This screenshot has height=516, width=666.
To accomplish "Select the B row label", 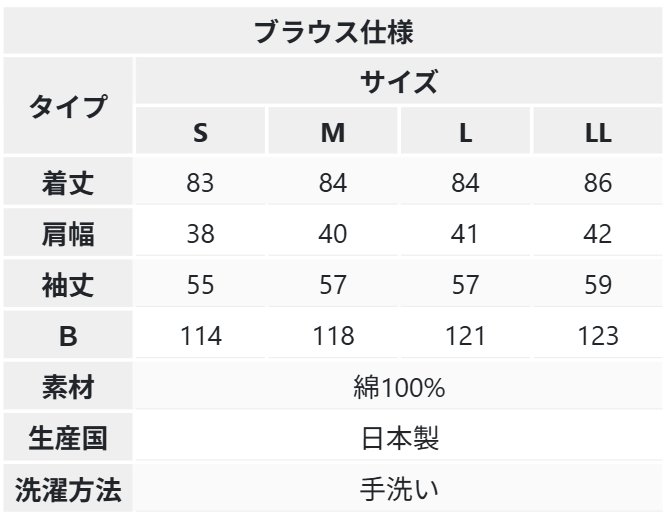I will (x=68, y=337).
